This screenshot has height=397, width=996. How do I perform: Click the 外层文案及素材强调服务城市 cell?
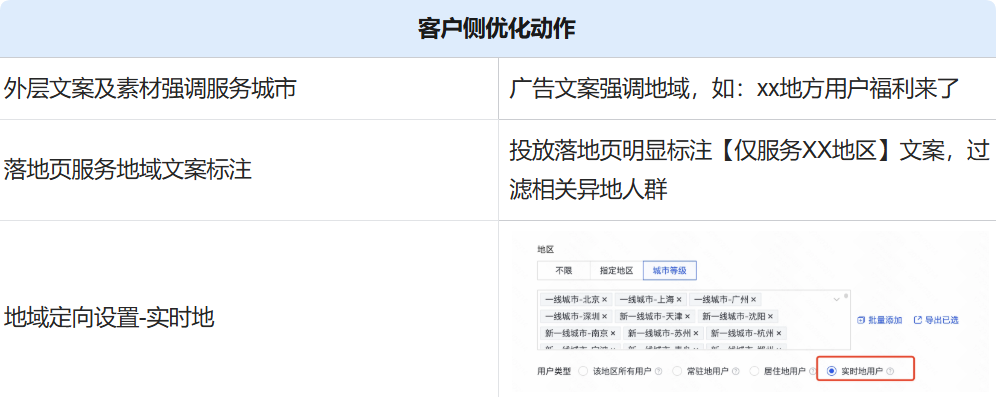pos(249,89)
